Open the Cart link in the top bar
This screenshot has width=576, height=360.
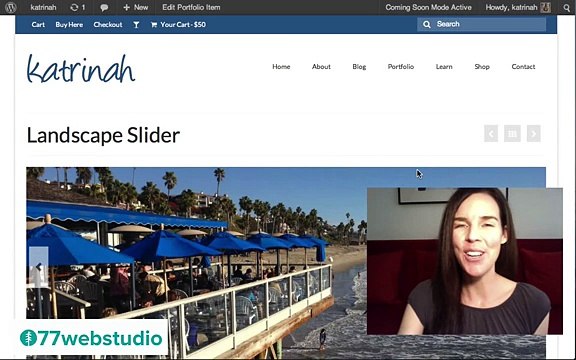pos(38,25)
